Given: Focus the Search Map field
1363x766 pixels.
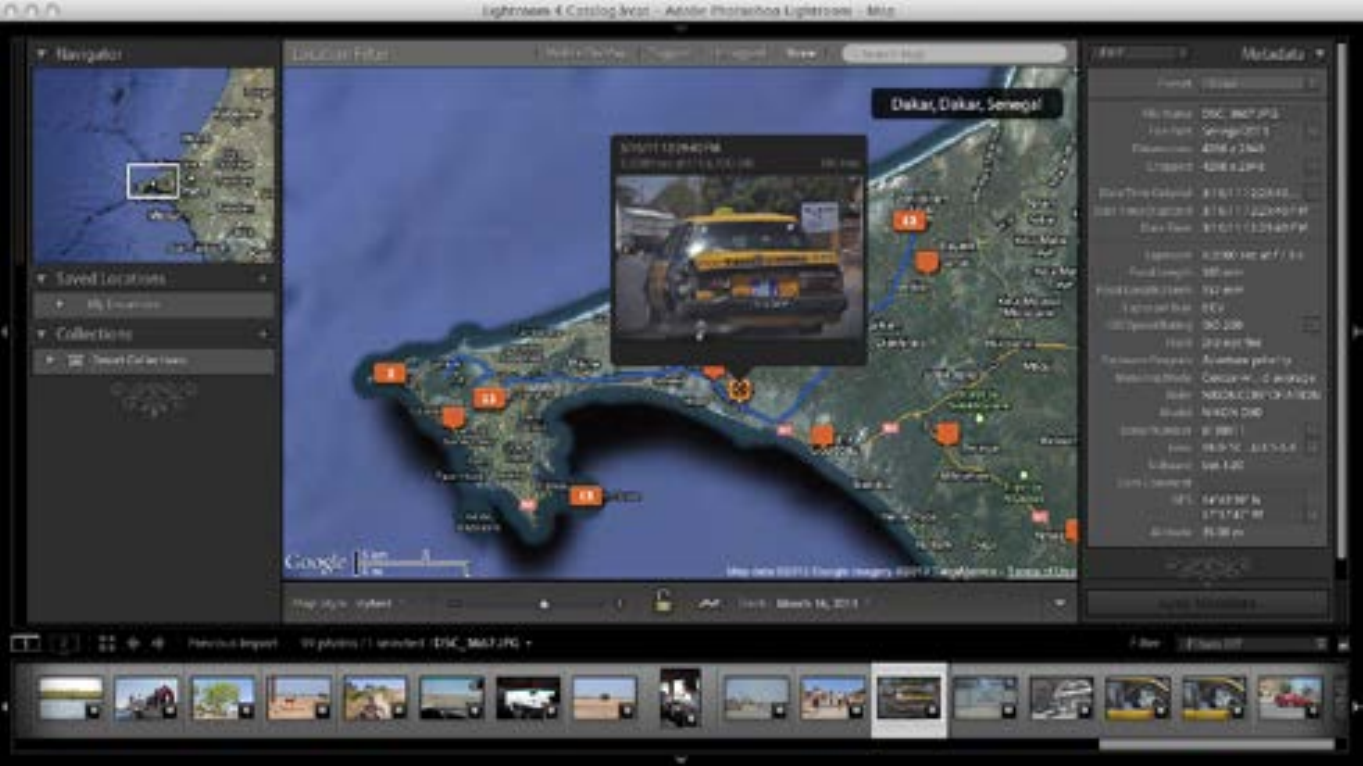Looking at the screenshot, I should (x=954, y=53).
